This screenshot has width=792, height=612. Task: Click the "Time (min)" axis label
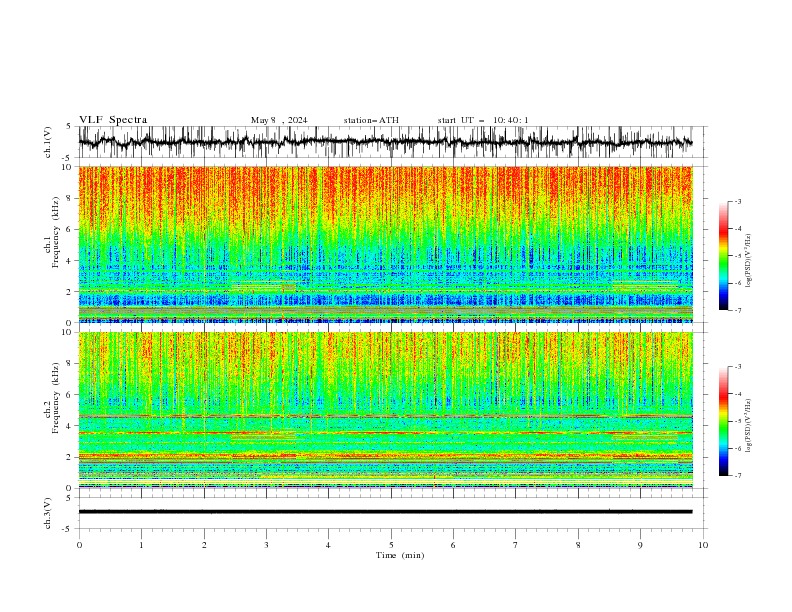[x=400, y=555]
